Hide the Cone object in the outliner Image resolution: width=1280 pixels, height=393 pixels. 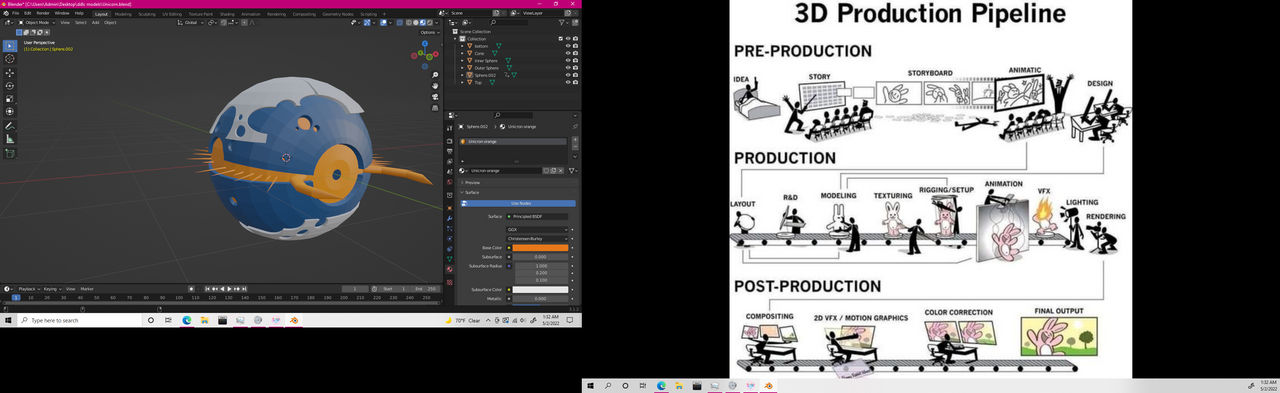569,53
